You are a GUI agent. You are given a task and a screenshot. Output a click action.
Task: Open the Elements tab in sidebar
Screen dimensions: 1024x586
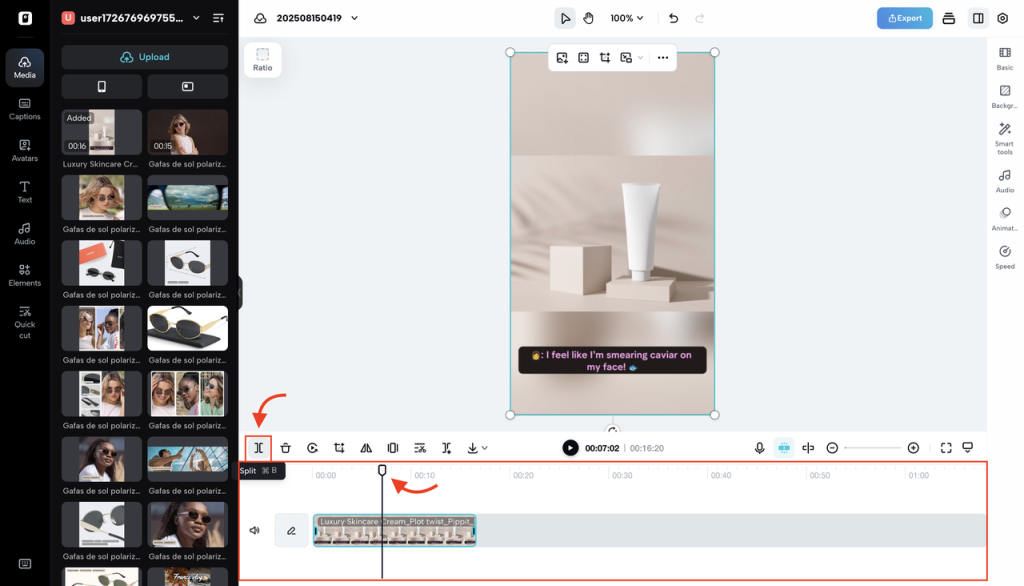click(x=24, y=274)
